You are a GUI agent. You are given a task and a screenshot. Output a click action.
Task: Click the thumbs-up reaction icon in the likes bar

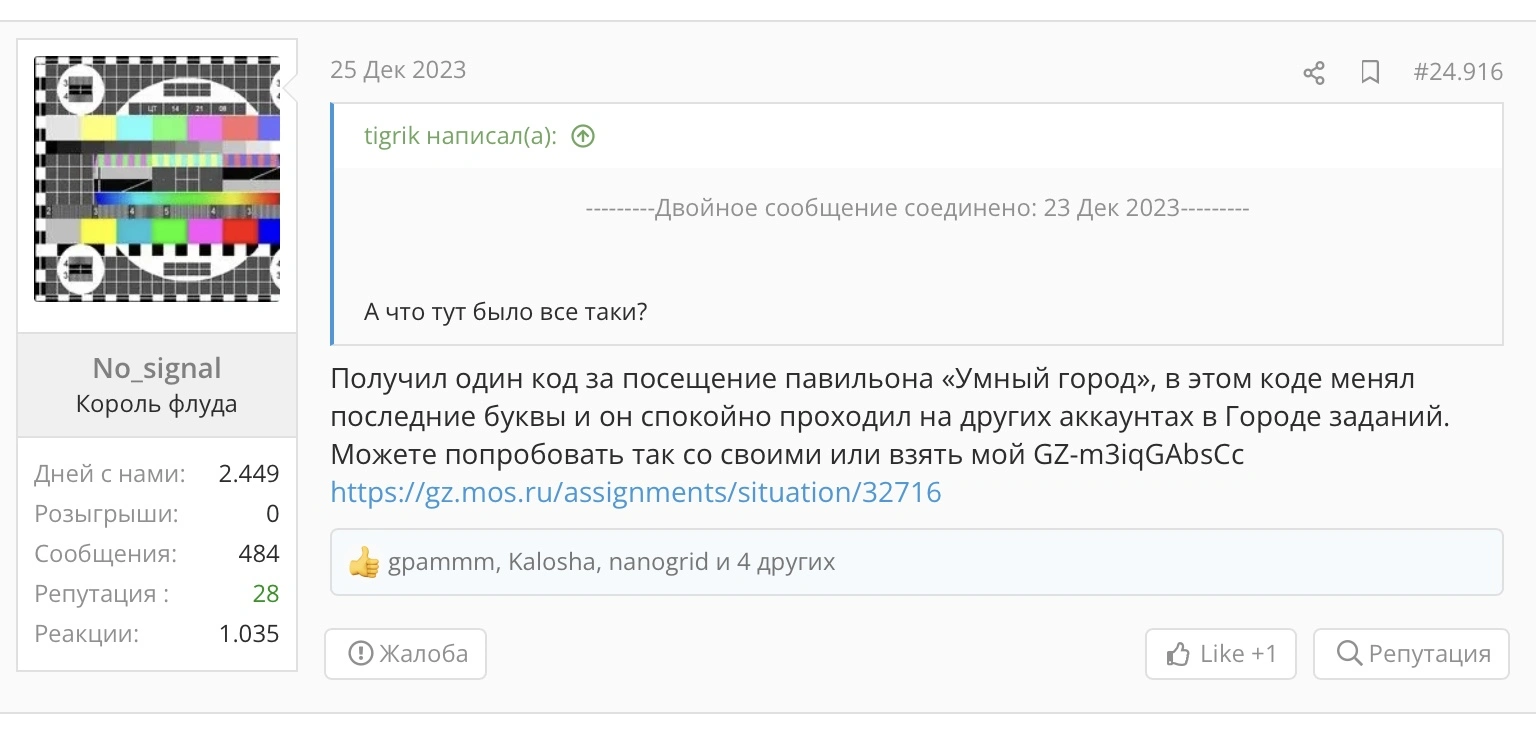[363, 563]
